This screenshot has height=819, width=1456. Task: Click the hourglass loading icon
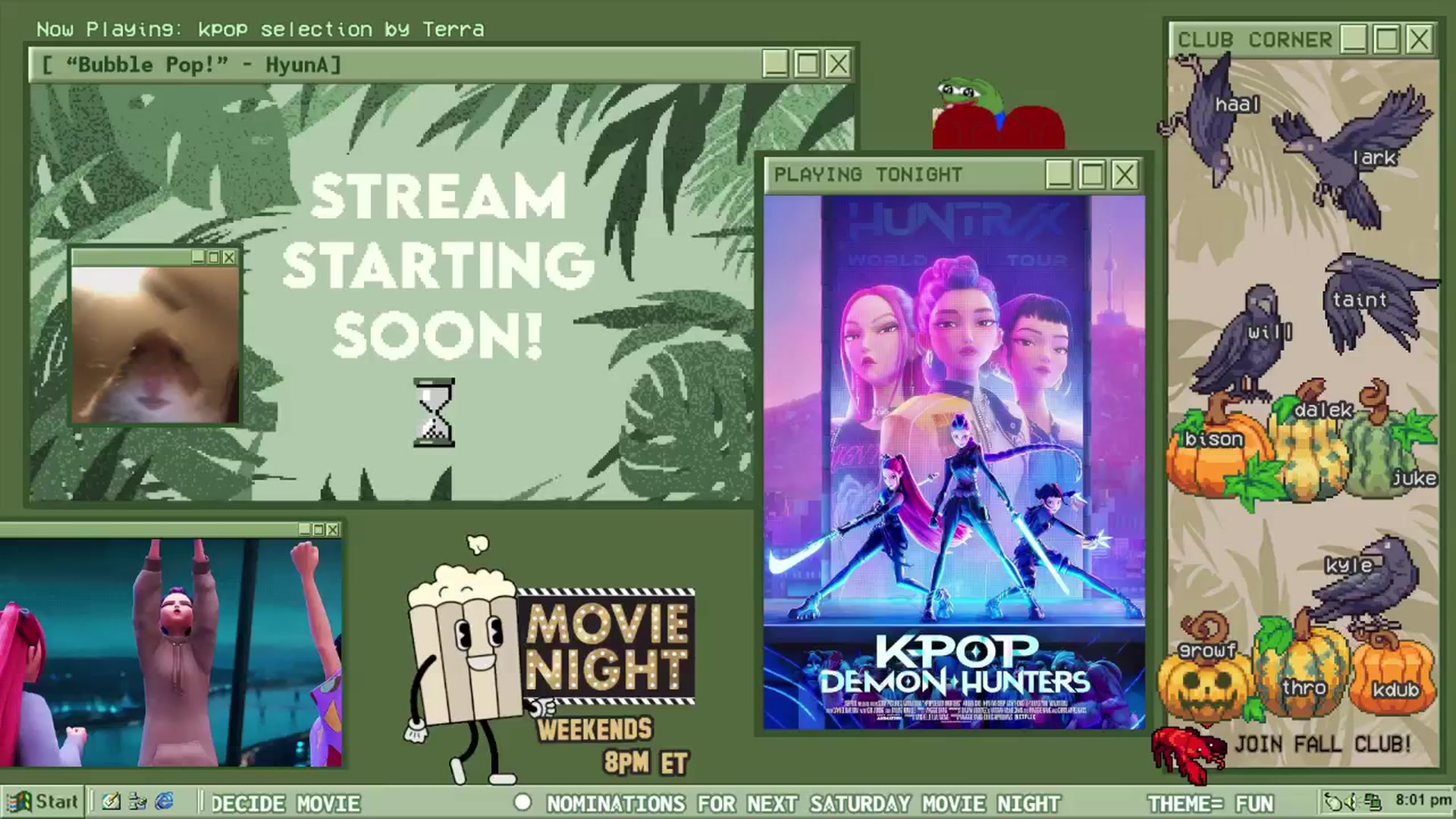tap(435, 413)
